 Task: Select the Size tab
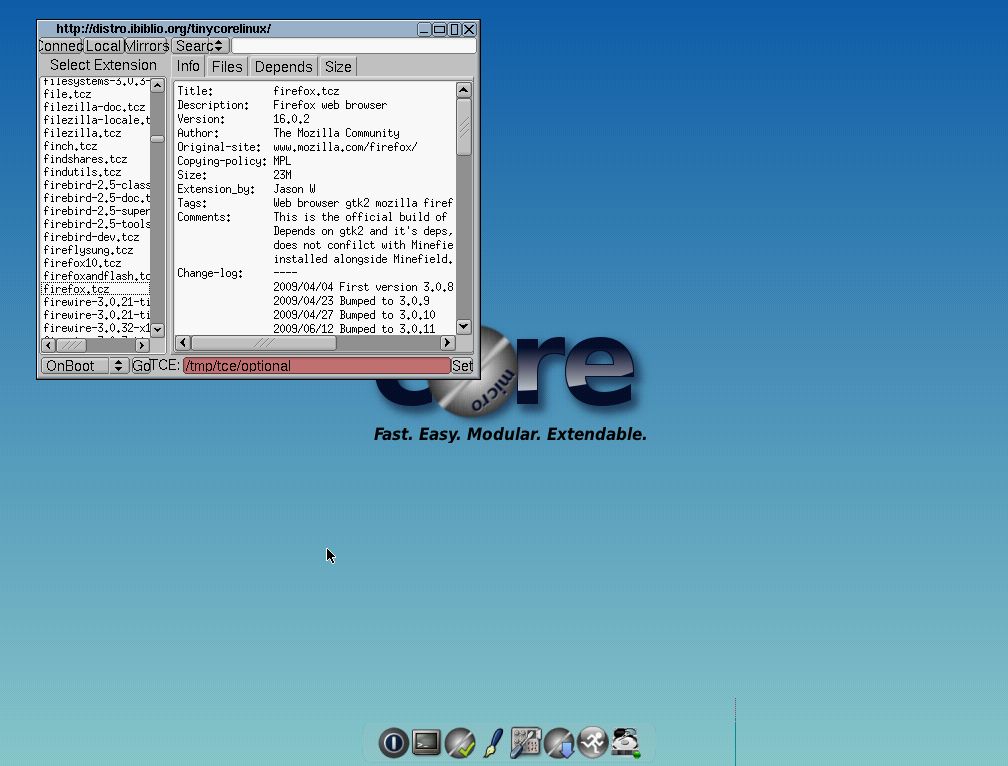pos(338,67)
